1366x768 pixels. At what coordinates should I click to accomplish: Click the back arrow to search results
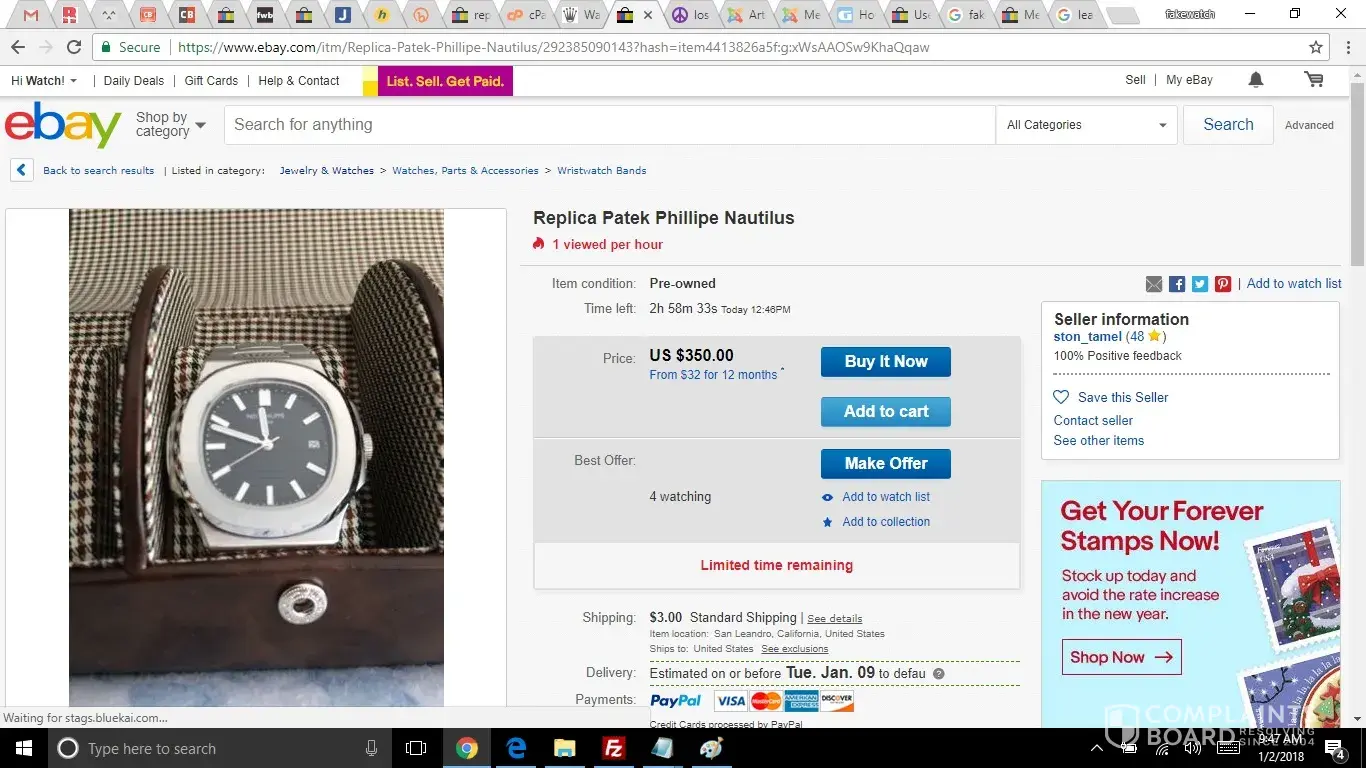22,170
